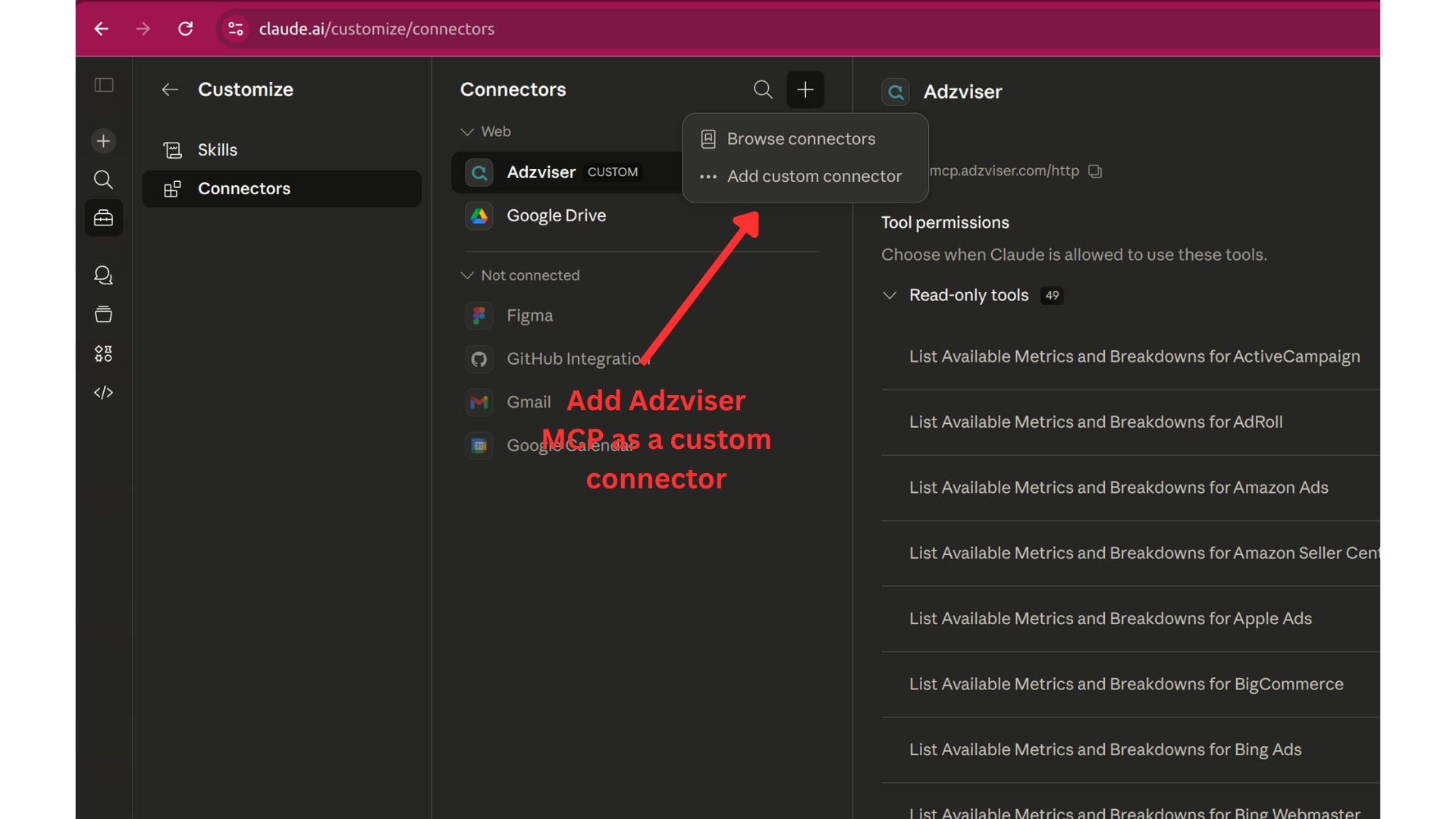Collapse the Not connected section
This screenshot has height=819, width=1456.
(468, 275)
